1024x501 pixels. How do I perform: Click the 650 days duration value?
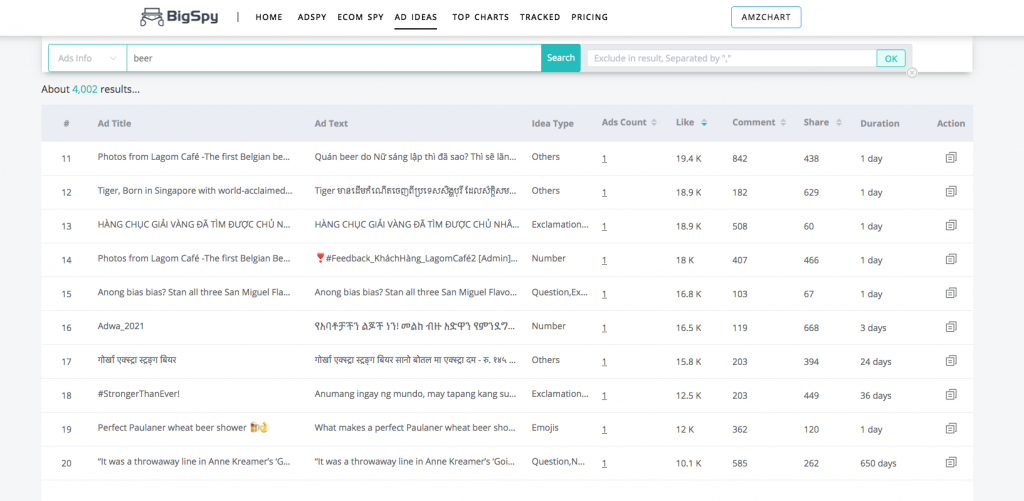(878, 464)
